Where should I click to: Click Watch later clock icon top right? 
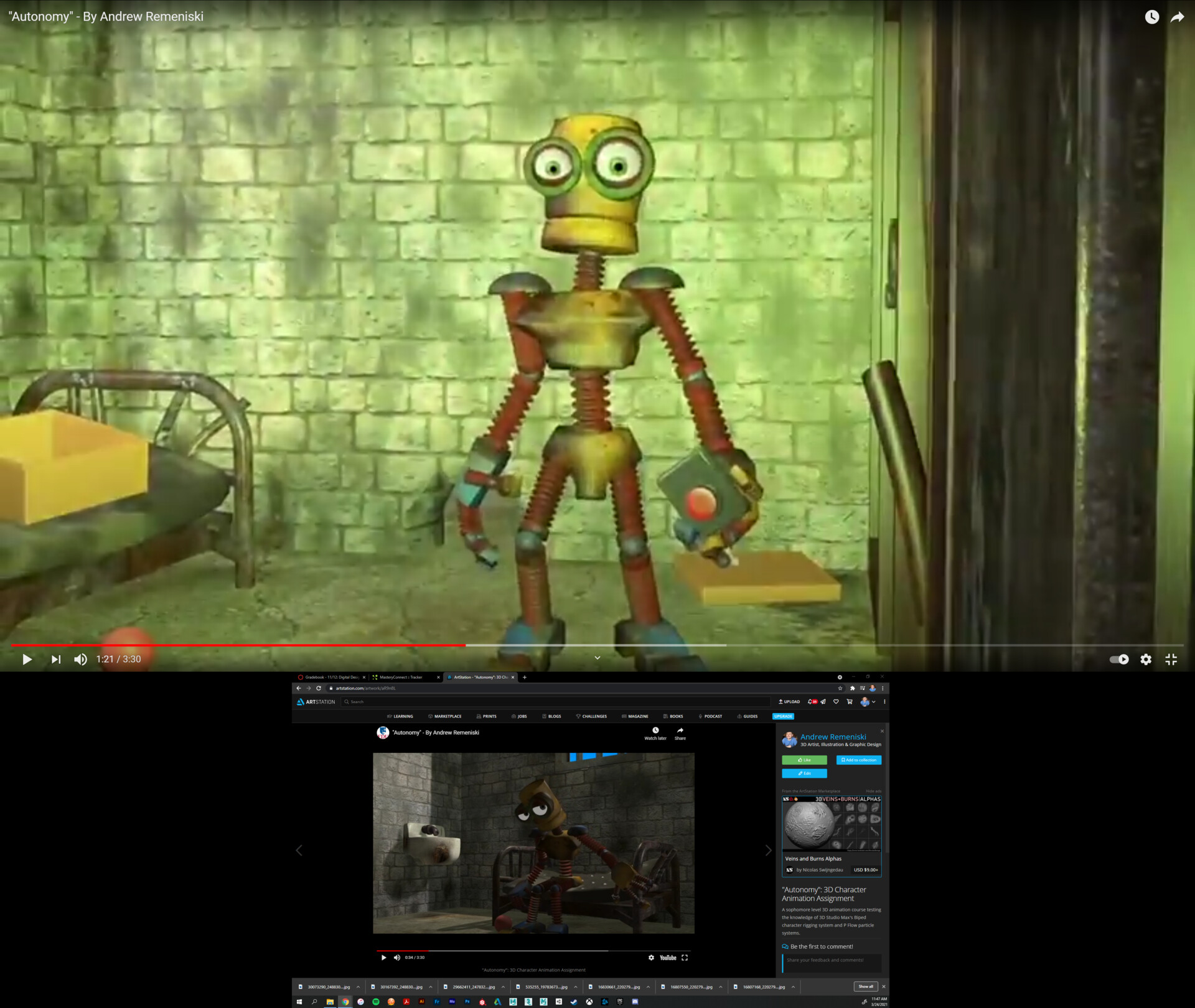coord(1151,17)
